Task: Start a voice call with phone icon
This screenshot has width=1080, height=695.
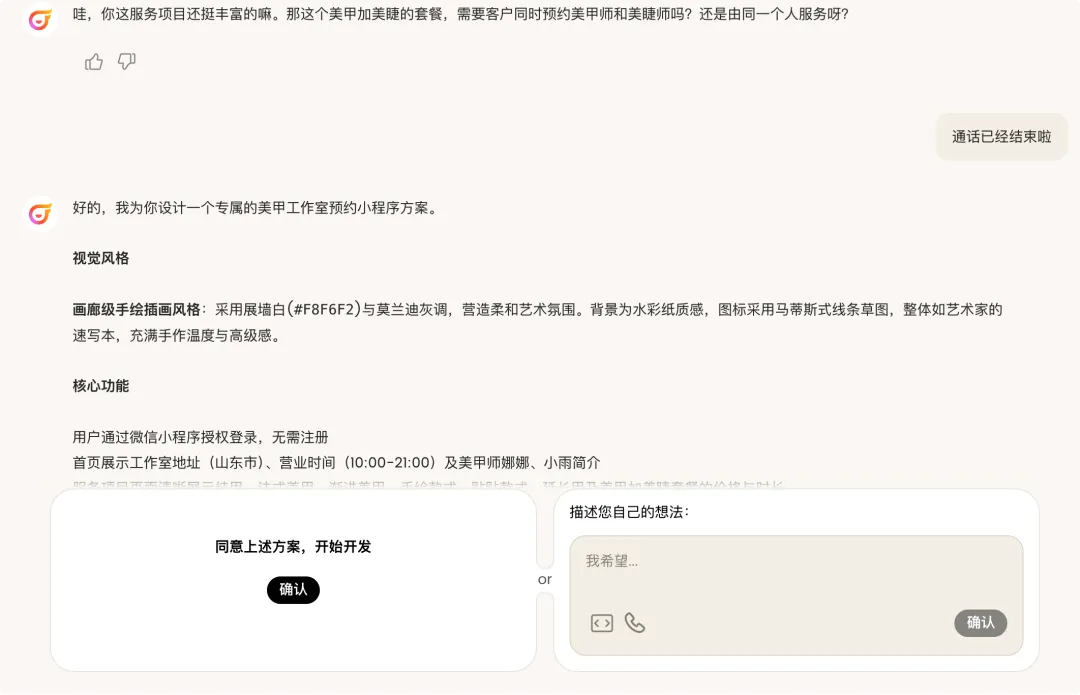Action: tap(634, 623)
